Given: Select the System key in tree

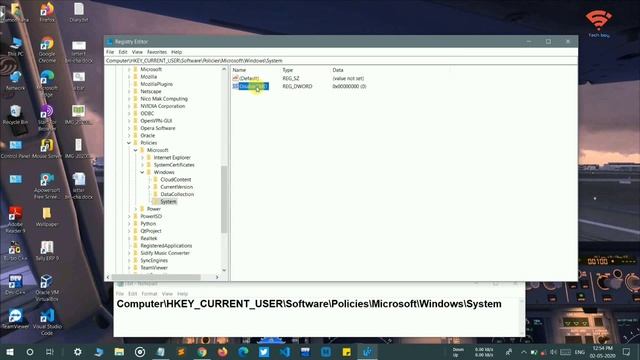Looking at the screenshot, I should (168, 202).
